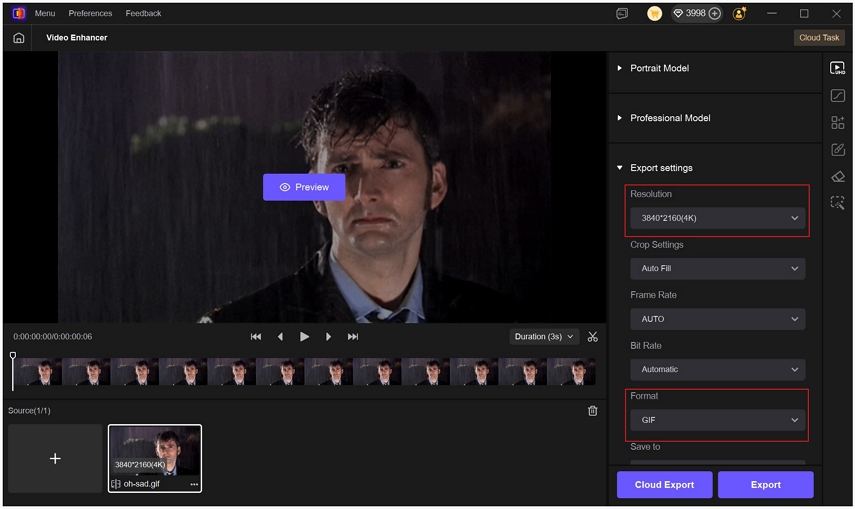Click the shopping cart icon
The image size is (855, 509).
[654, 14]
